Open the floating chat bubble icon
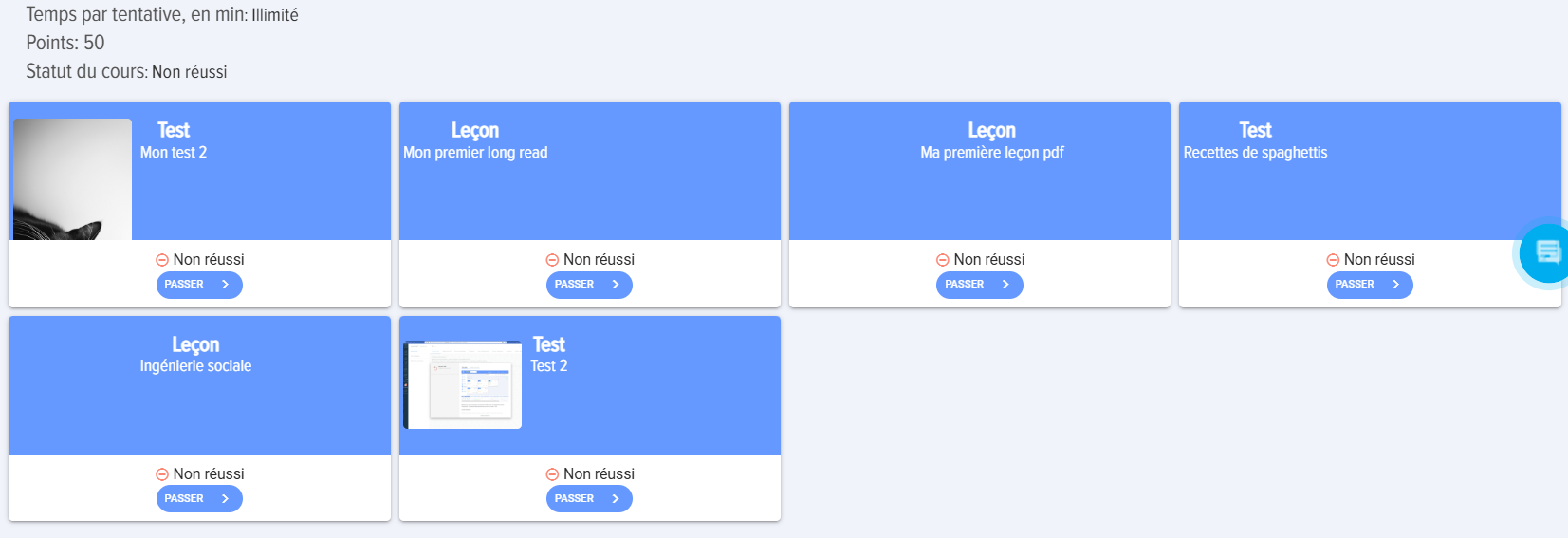This screenshot has height=538, width=1568. pyautogui.click(x=1546, y=252)
